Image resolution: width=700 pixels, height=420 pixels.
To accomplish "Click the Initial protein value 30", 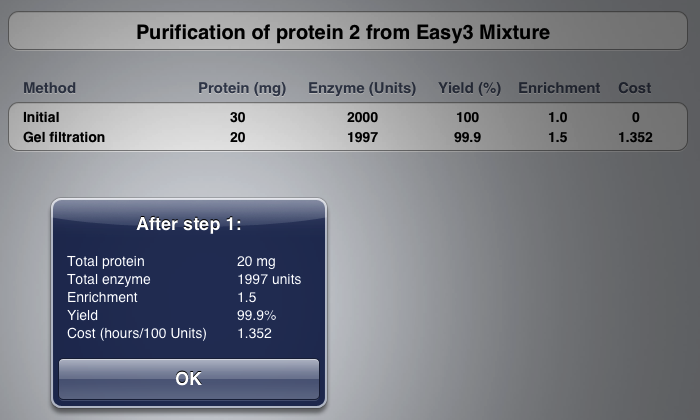I will [238, 117].
